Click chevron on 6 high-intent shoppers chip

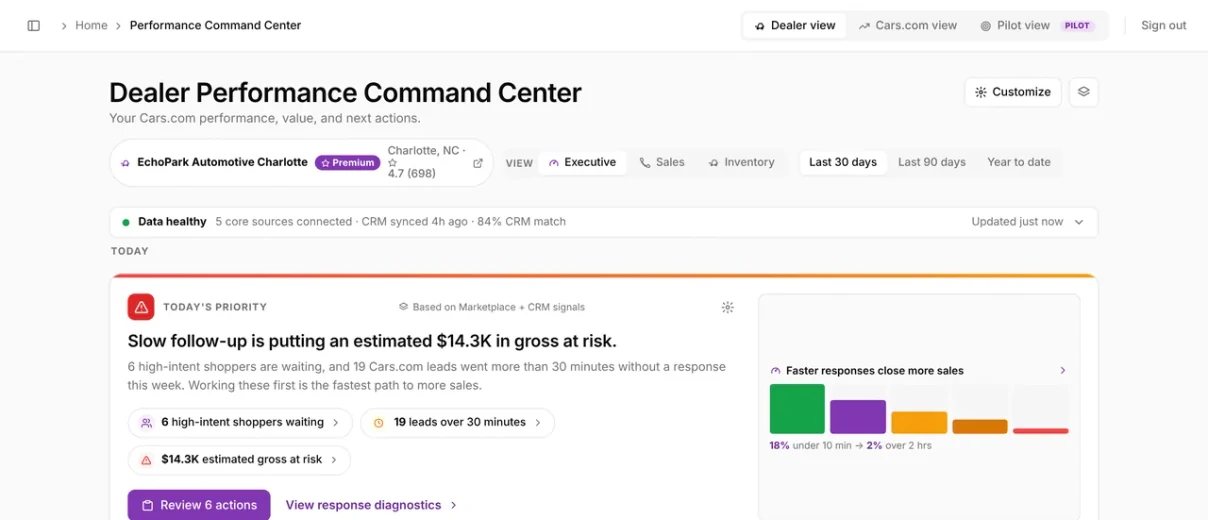336,423
